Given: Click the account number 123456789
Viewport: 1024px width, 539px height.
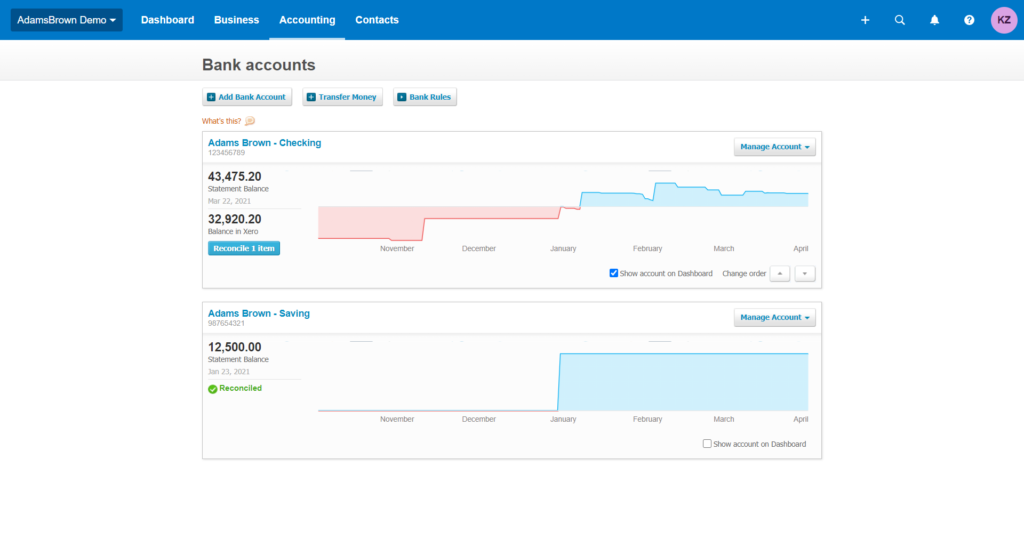Looking at the screenshot, I should coord(227,153).
